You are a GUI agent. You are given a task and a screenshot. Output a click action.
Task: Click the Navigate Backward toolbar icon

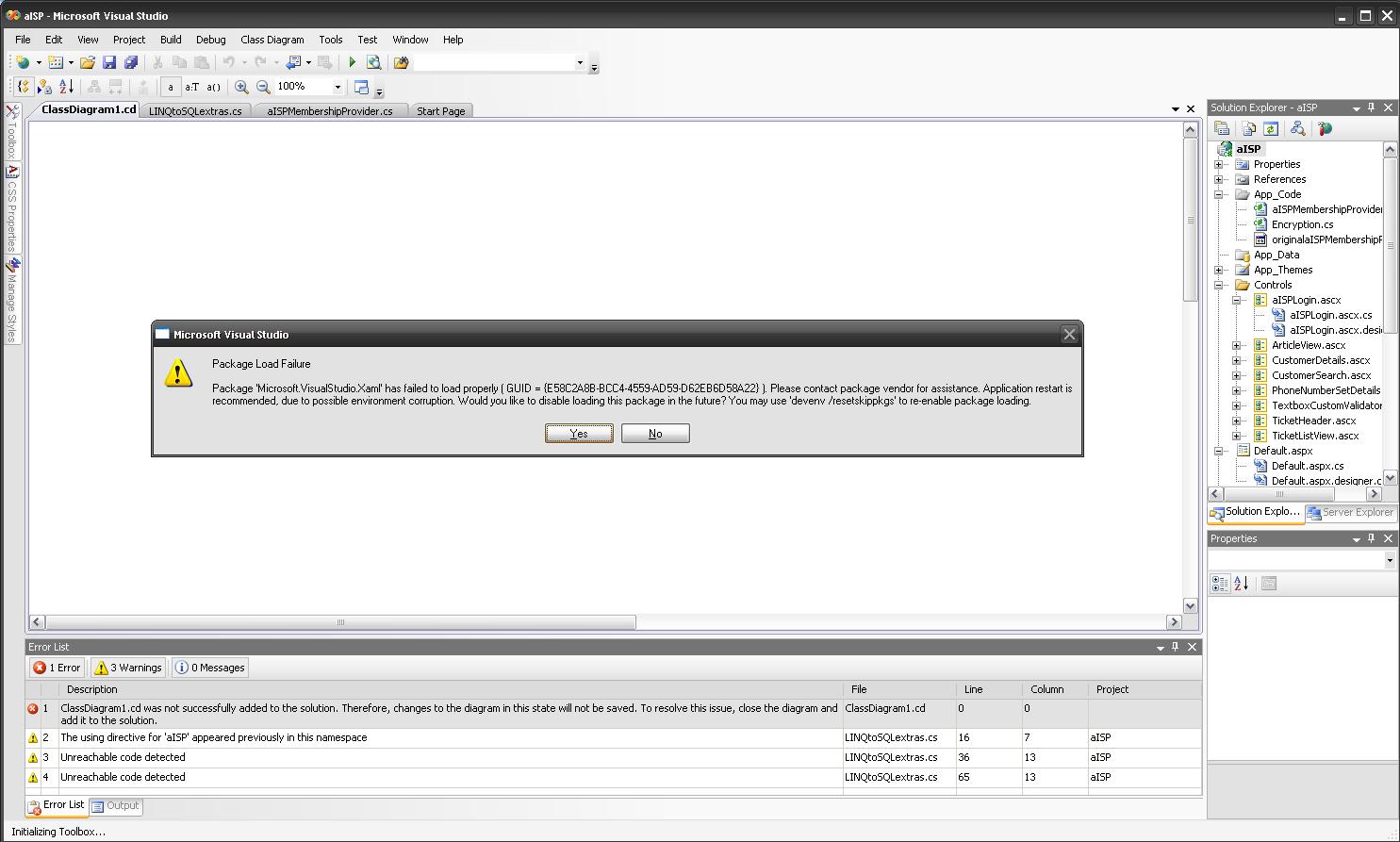pyautogui.click(x=293, y=62)
